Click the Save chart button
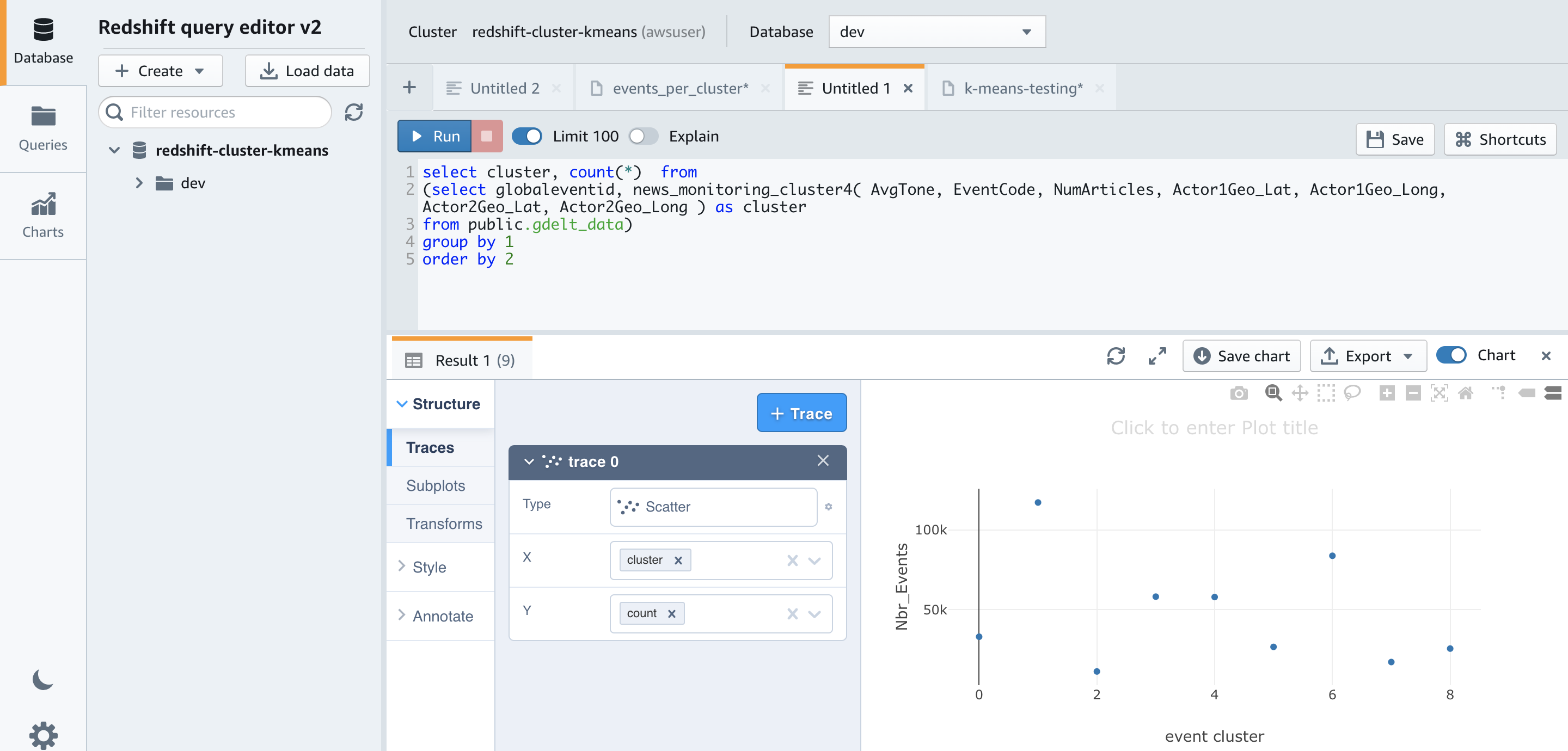 (x=1241, y=356)
